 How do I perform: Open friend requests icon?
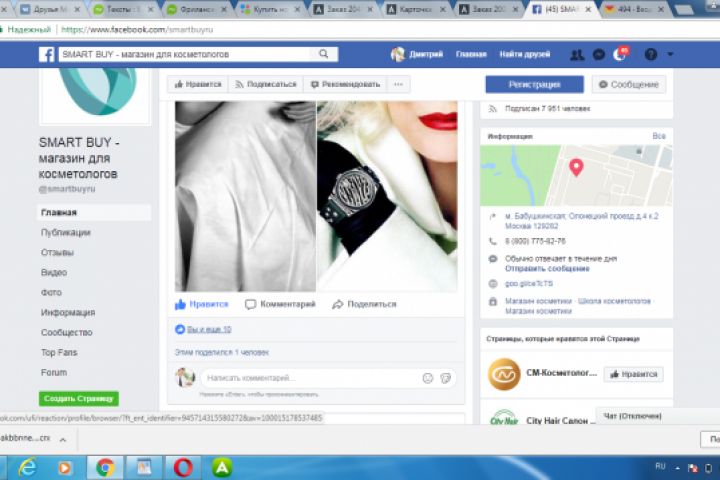tap(577, 55)
